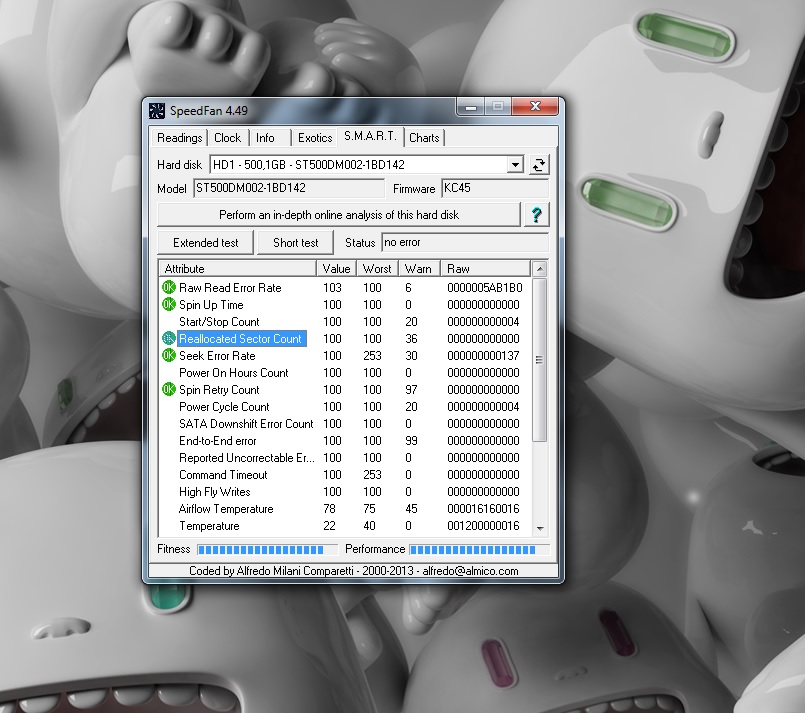
Task: Select the Reported Uncorrectable Er... row
Action: point(344,457)
